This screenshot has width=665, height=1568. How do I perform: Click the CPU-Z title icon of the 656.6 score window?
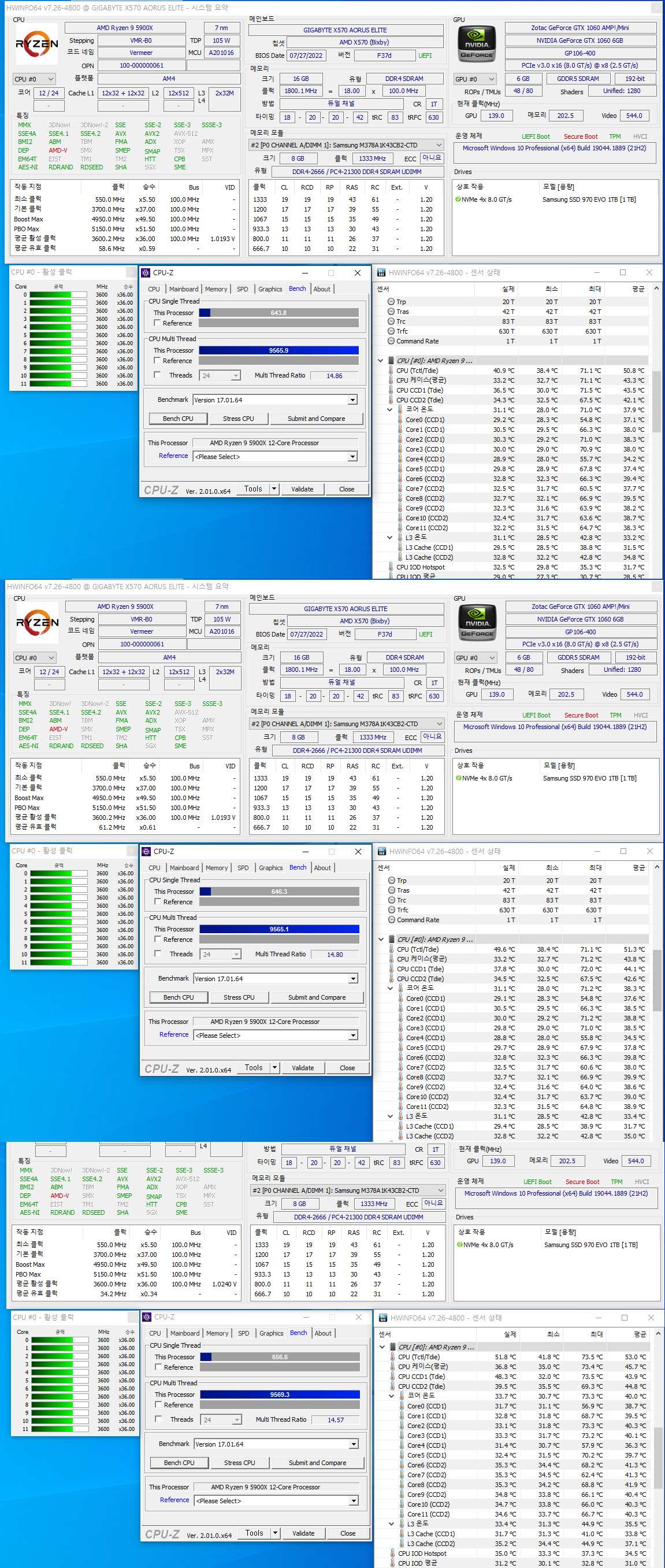[147, 1316]
